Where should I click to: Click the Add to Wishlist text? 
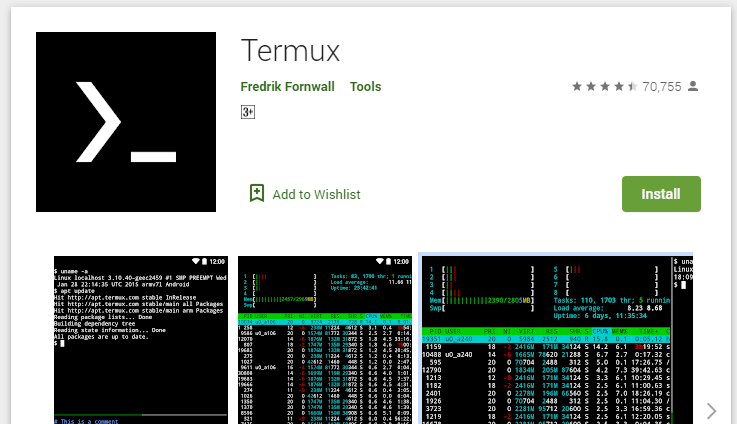pos(316,195)
